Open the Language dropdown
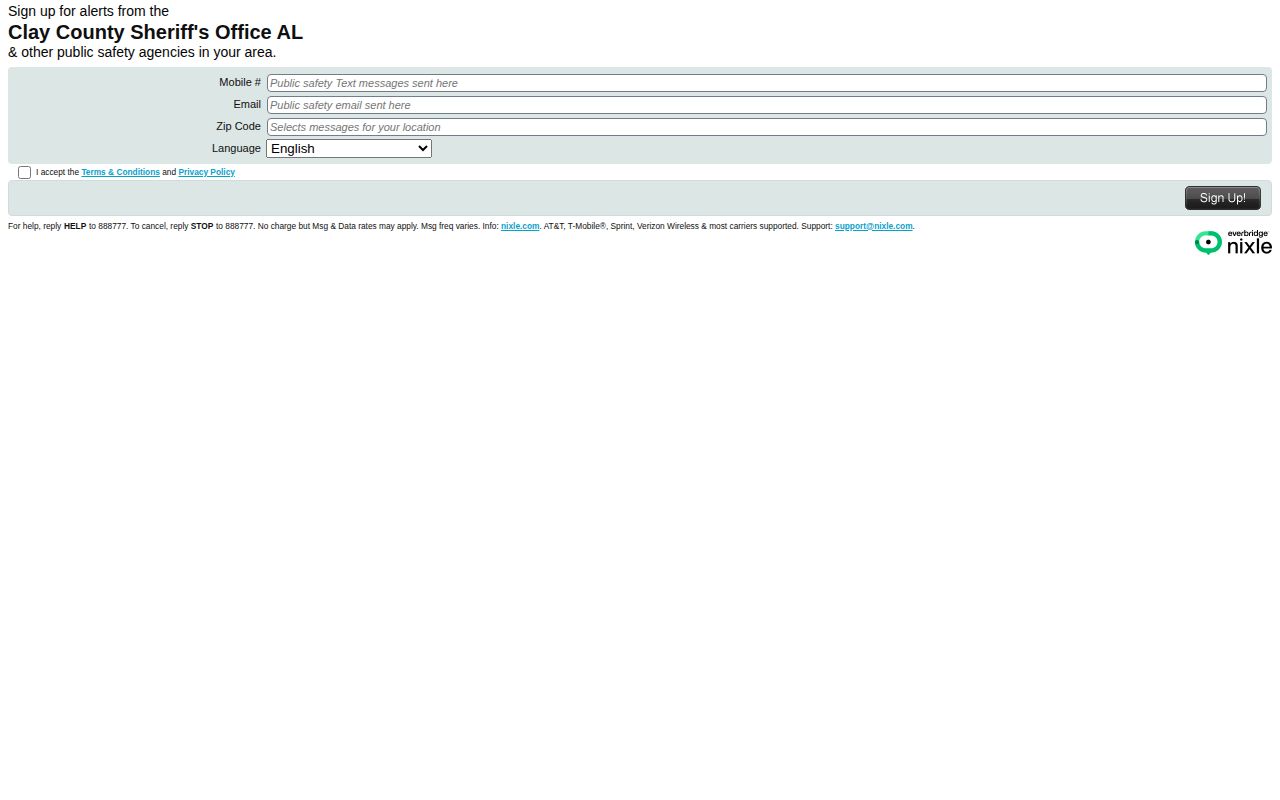Image resolution: width=1280 pixels, height=800 pixels. [349, 148]
